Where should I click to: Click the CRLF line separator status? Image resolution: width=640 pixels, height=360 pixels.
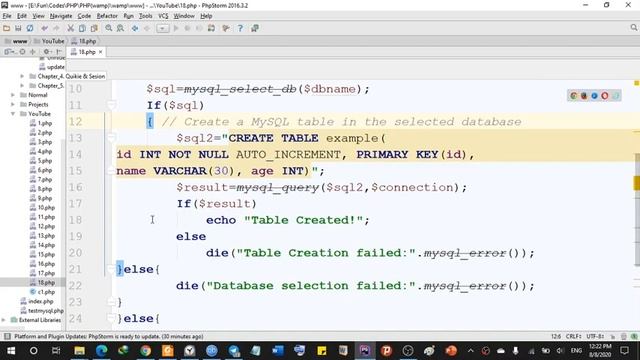(573, 336)
